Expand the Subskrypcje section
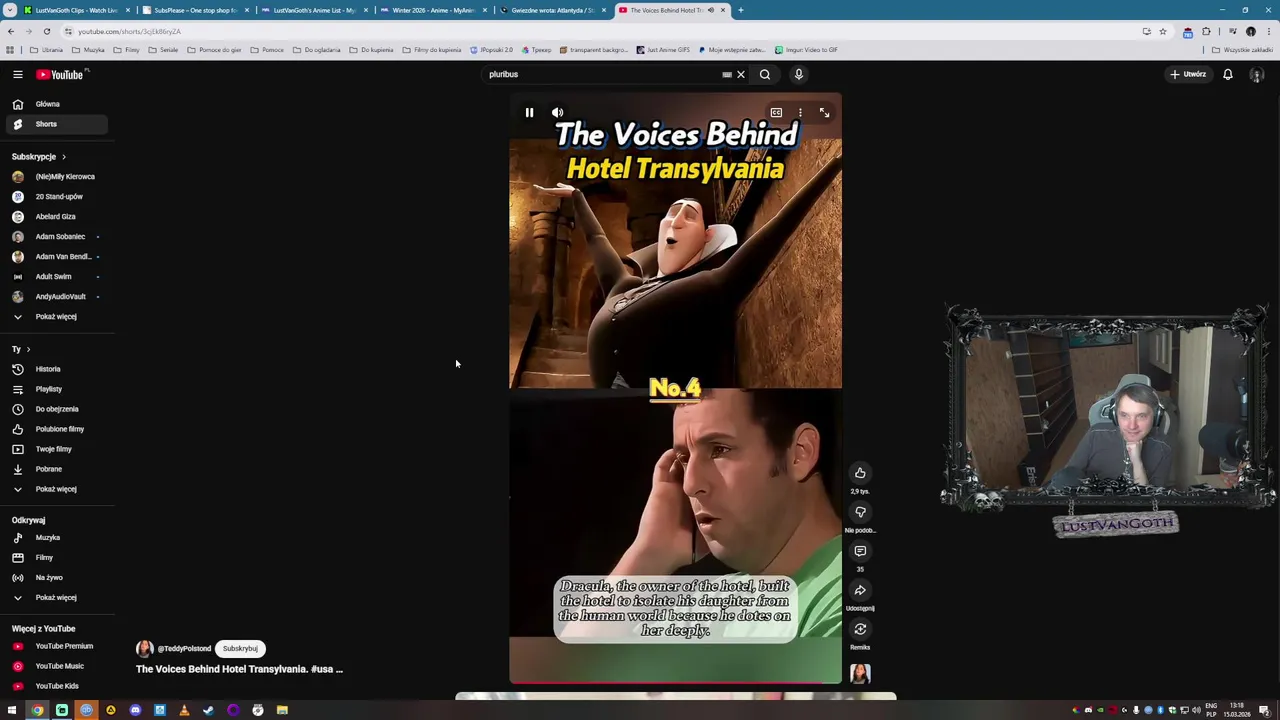1280x720 pixels. pos(39,157)
